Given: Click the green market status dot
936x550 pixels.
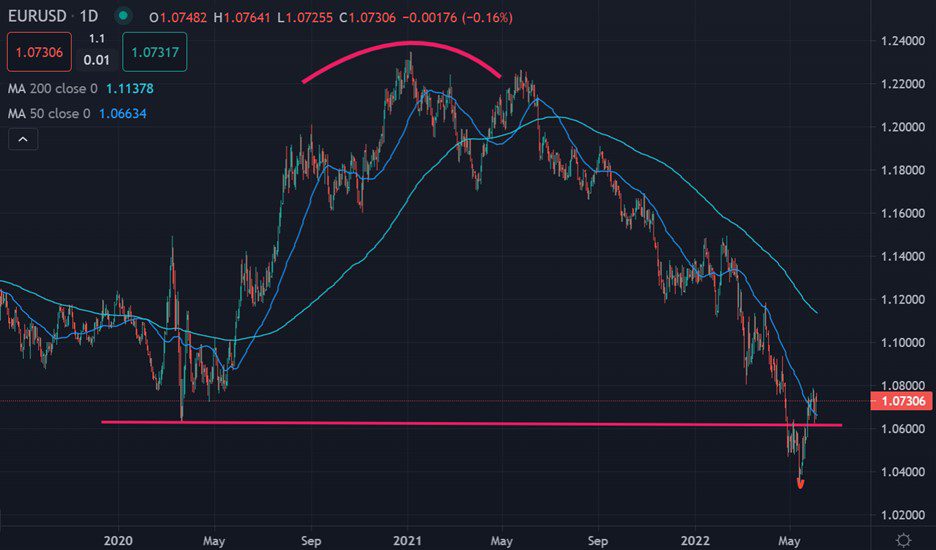Looking at the screenshot, I should [123, 17].
